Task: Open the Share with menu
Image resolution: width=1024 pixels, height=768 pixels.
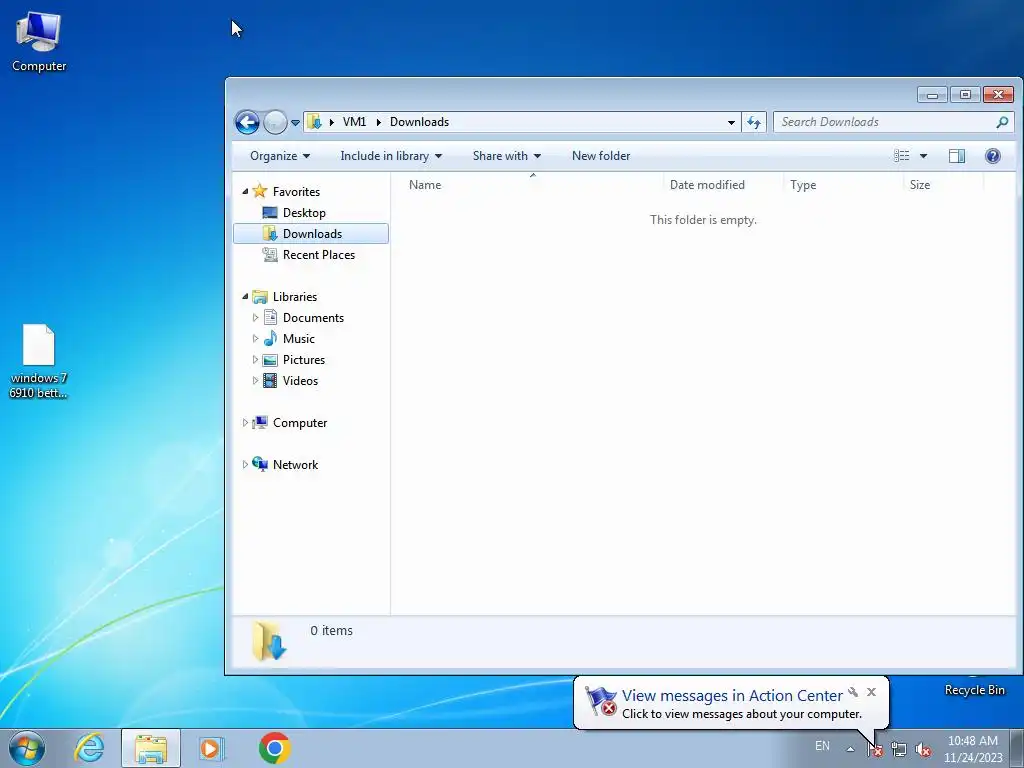Action: click(507, 156)
